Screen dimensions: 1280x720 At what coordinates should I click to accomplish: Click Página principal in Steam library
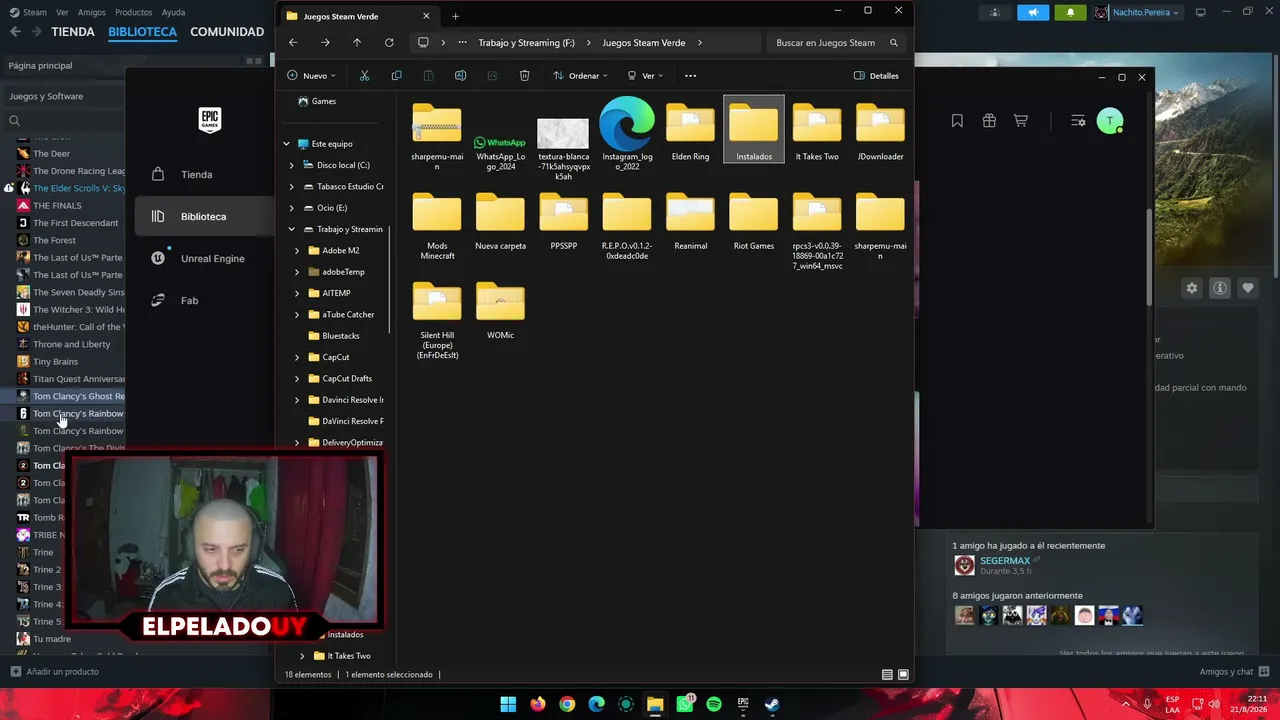pos(40,66)
